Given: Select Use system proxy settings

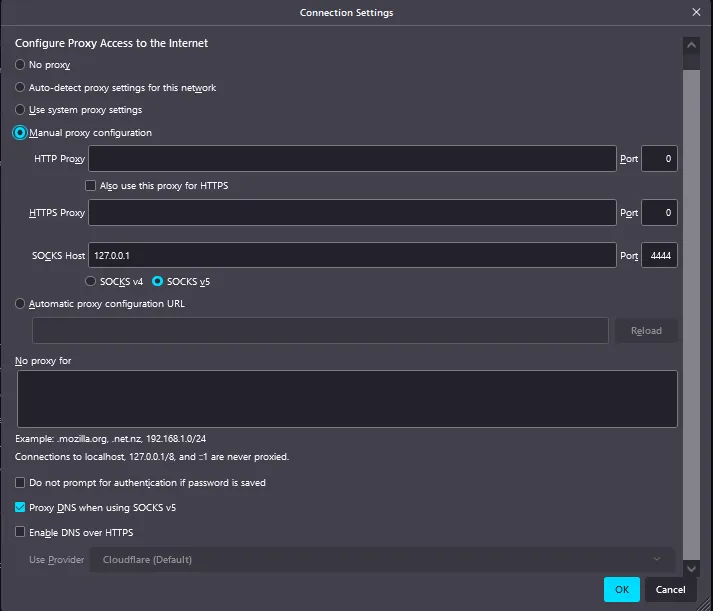Looking at the screenshot, I should (x=20, y=110).
